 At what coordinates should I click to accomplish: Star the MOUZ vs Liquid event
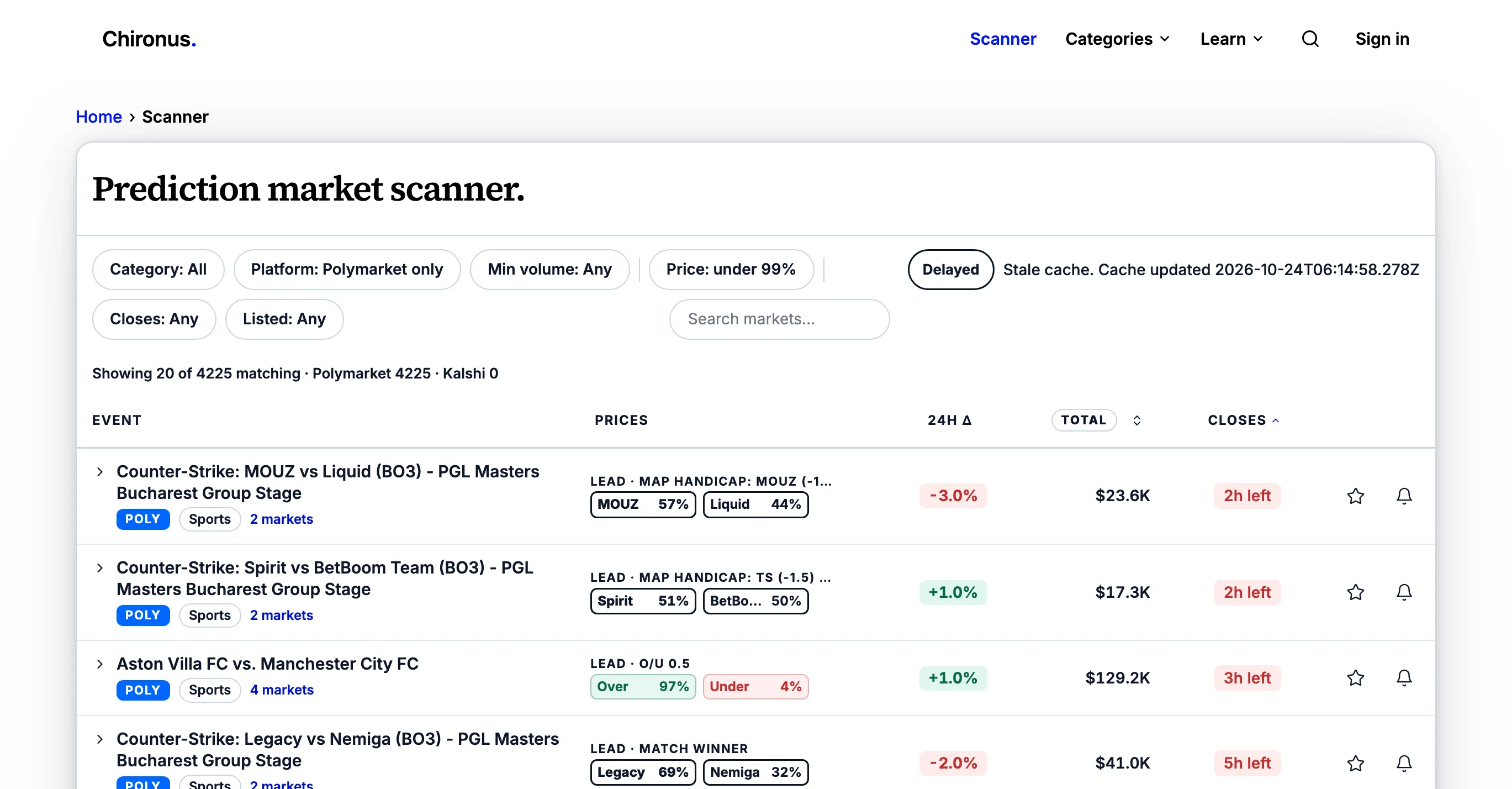[x=1355, y=496]
